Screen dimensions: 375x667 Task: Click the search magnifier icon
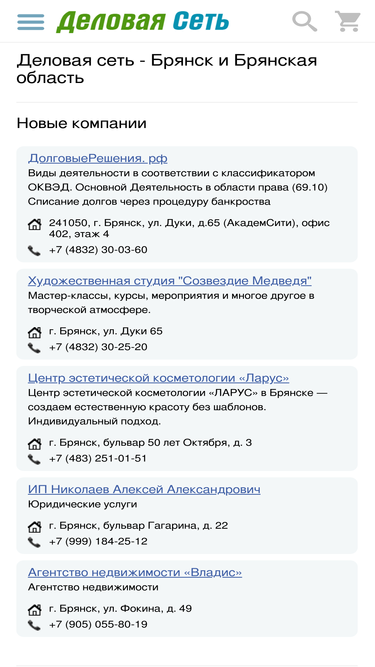[304, 21]
